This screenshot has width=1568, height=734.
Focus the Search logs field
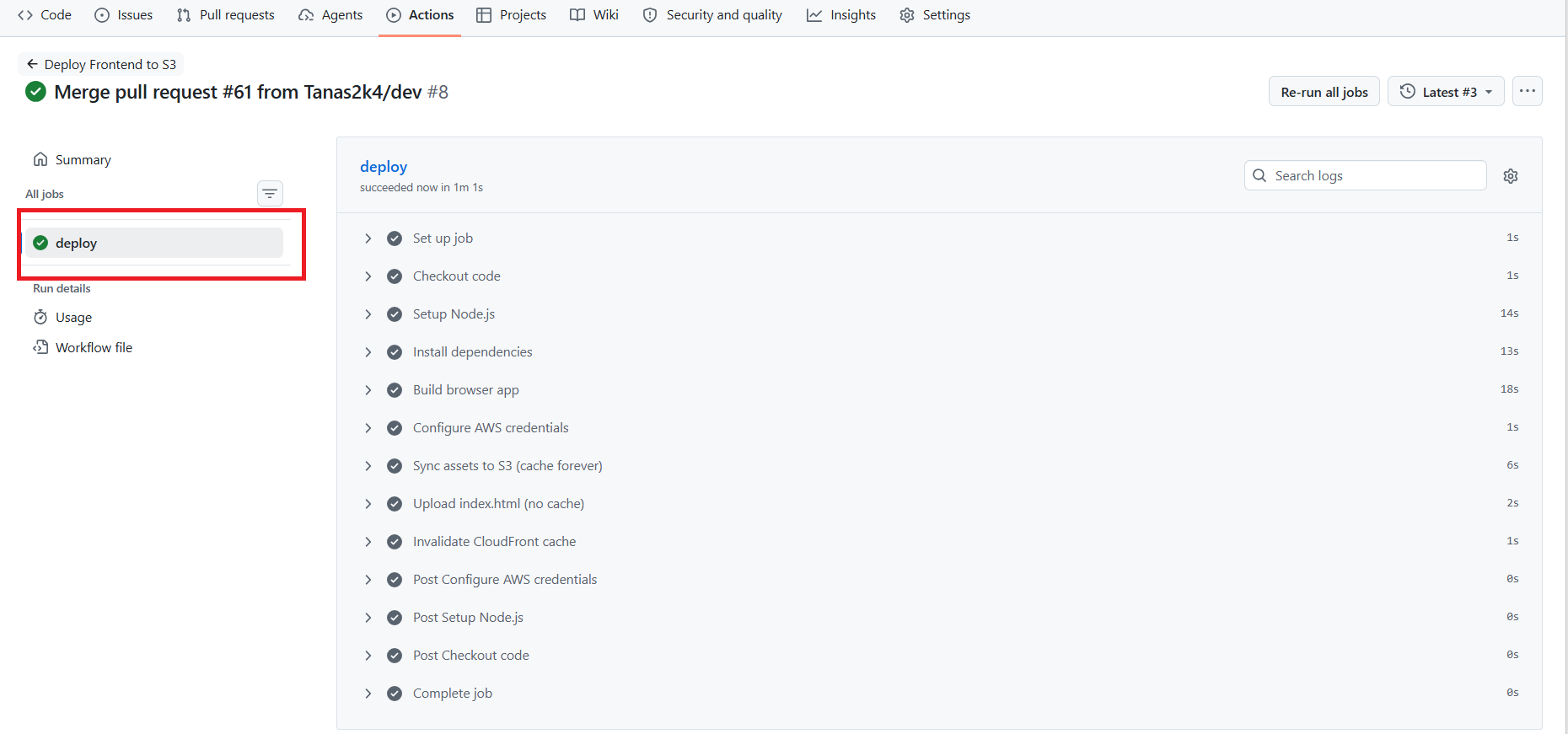(1366, 175)
